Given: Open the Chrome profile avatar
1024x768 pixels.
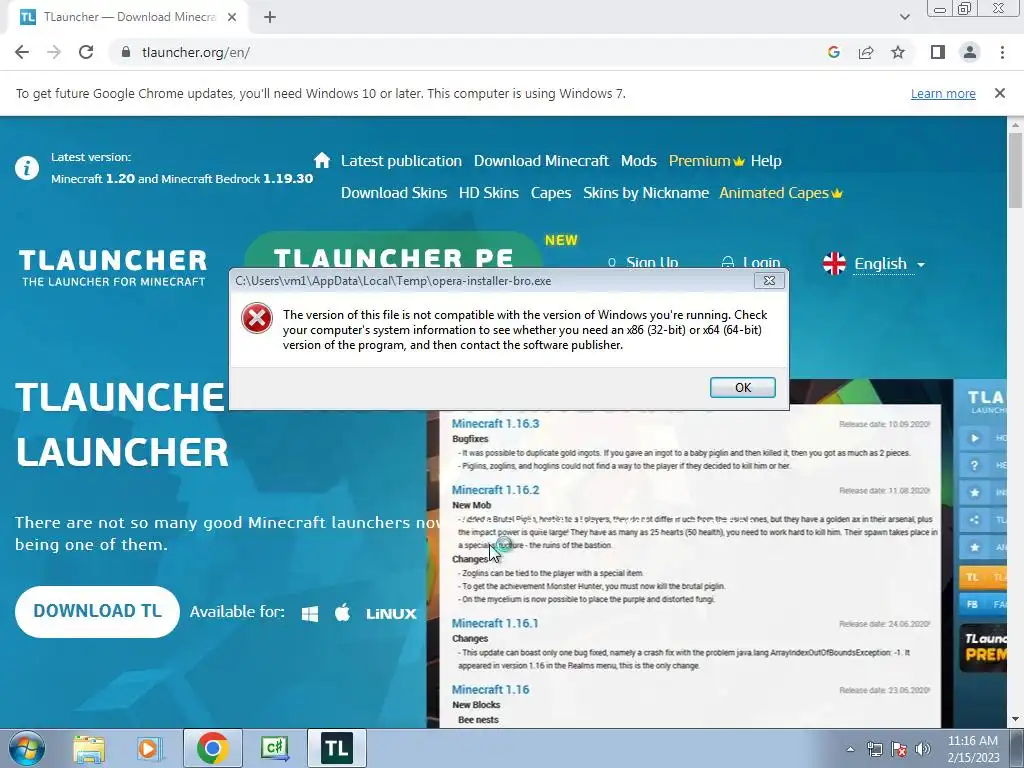Looking at the screenshot, I should [970, 52].
